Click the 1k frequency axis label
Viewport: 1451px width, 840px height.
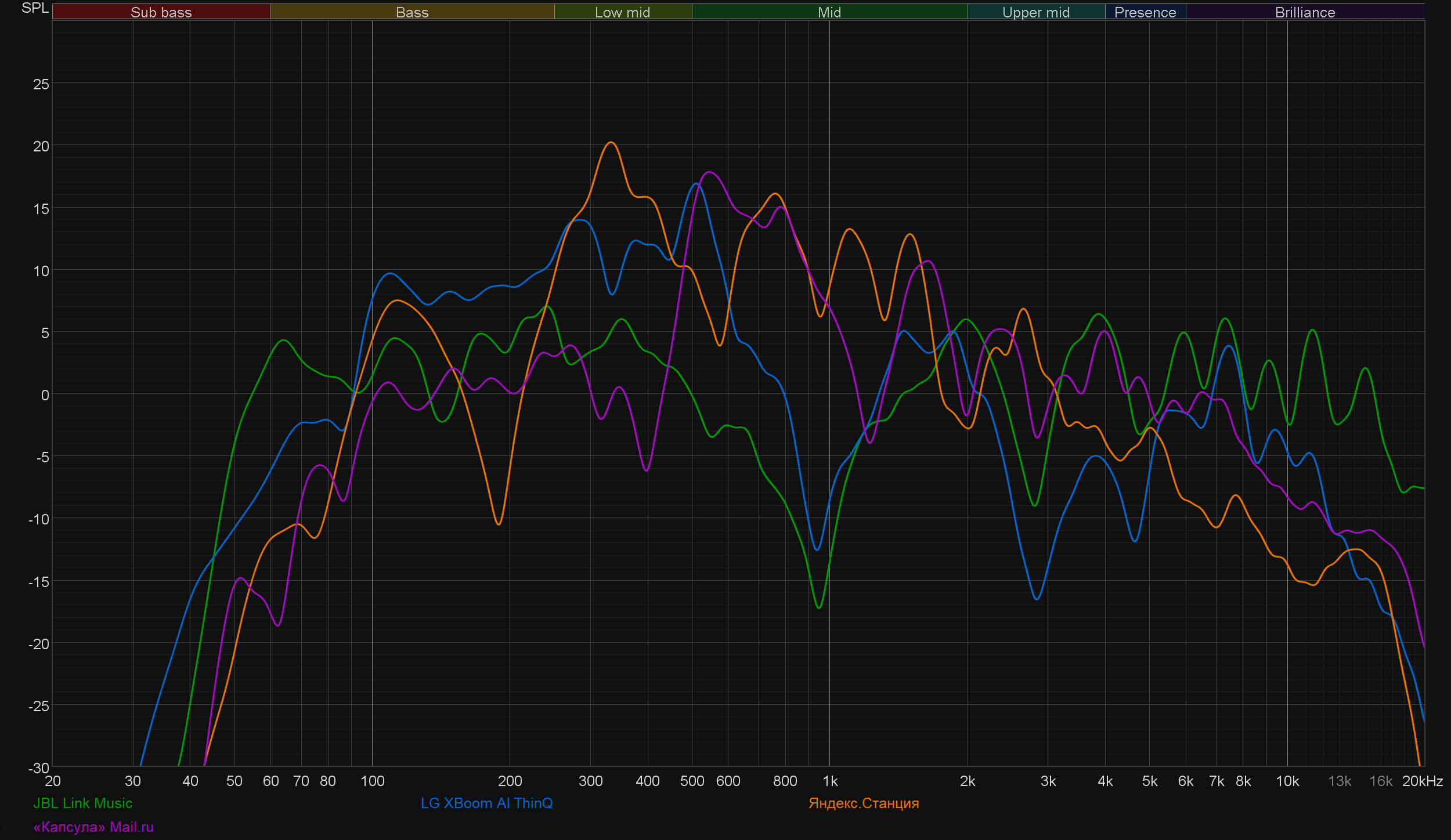coord(830,781)
